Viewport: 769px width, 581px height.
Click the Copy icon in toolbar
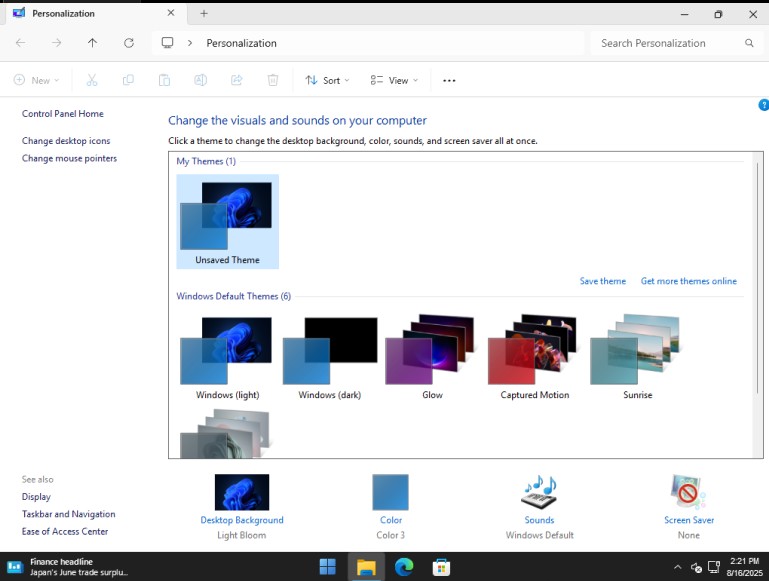pyautogui.click(x=128, y=80)
